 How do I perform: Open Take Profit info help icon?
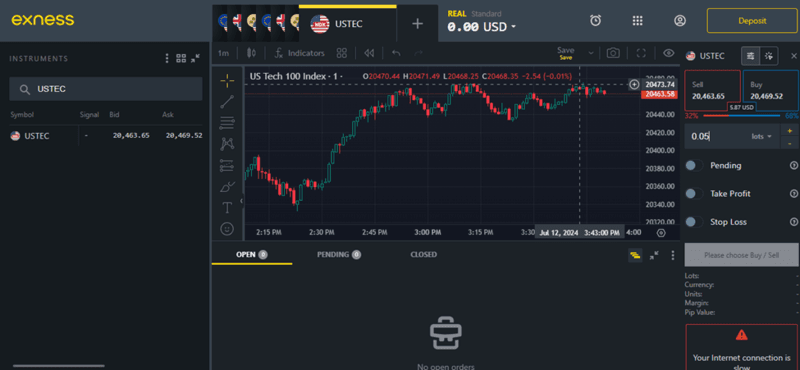click(793, 193)
